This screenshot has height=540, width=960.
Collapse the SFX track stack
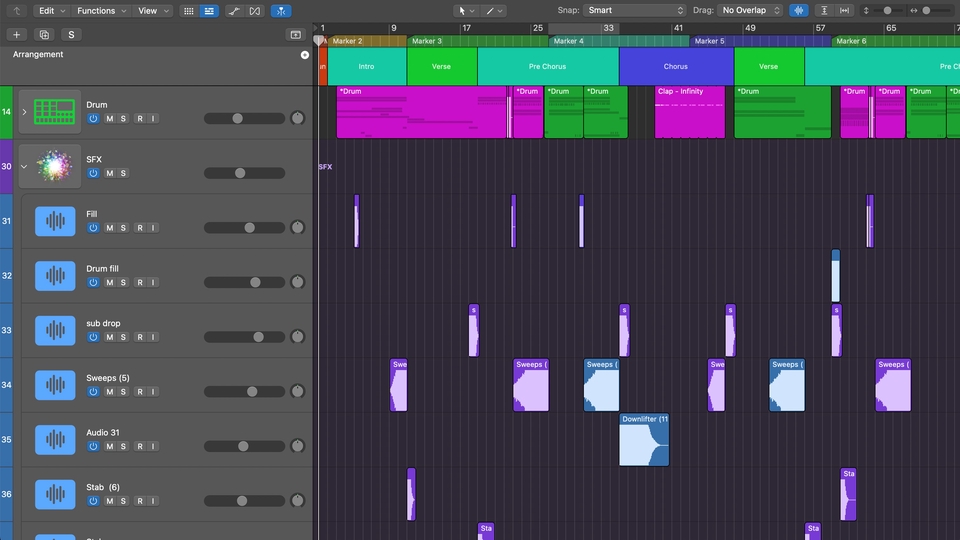(24, 166)
